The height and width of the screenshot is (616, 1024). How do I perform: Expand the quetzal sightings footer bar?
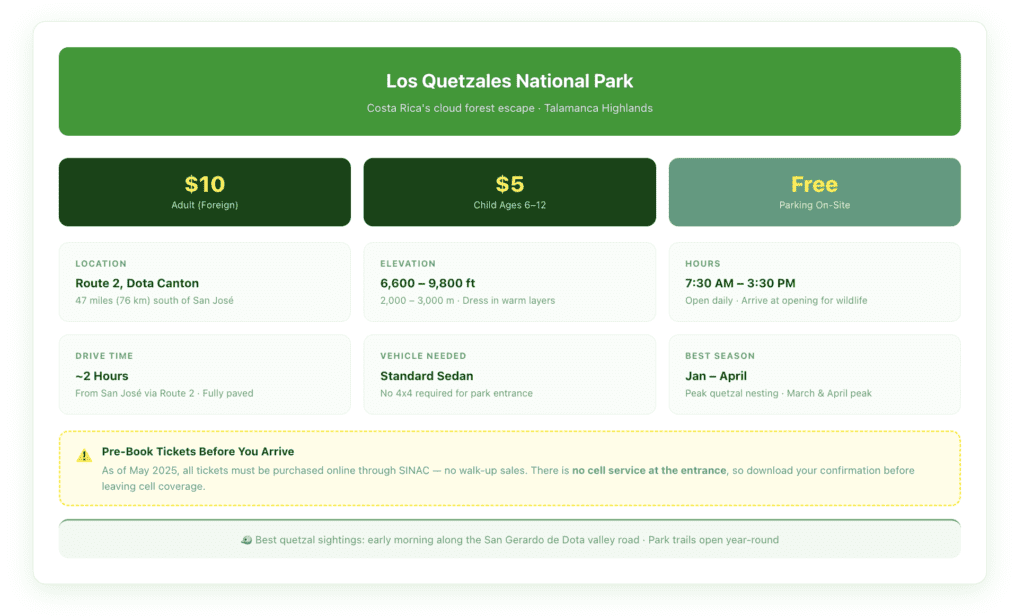509,539
